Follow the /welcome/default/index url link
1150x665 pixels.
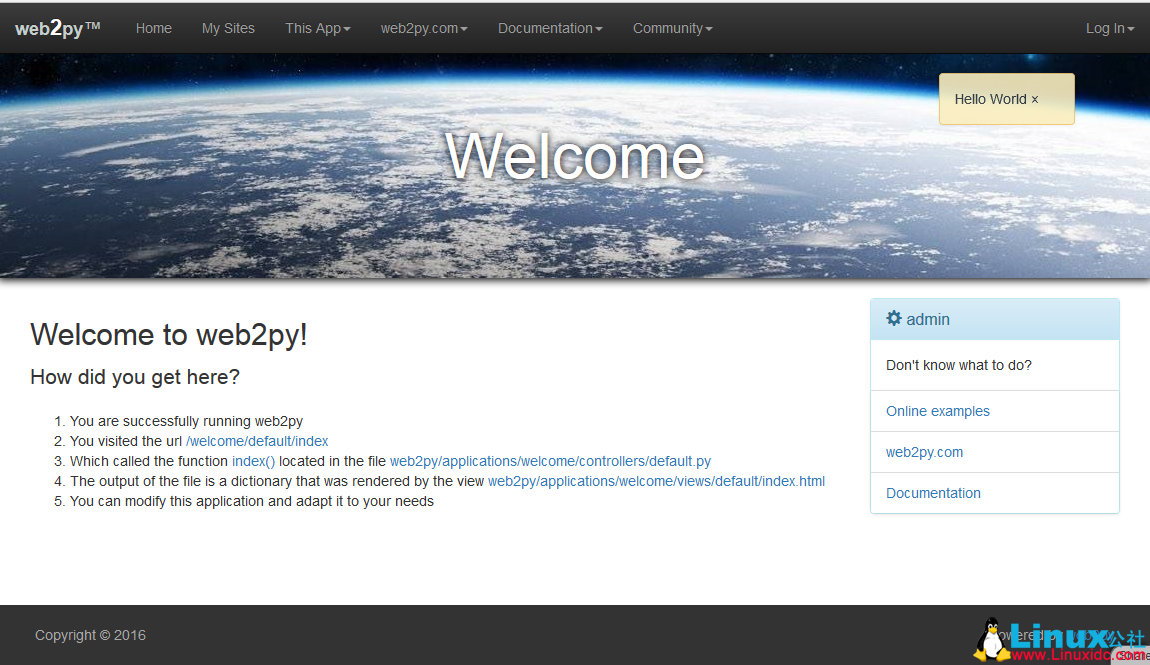[x=257, y=441]
